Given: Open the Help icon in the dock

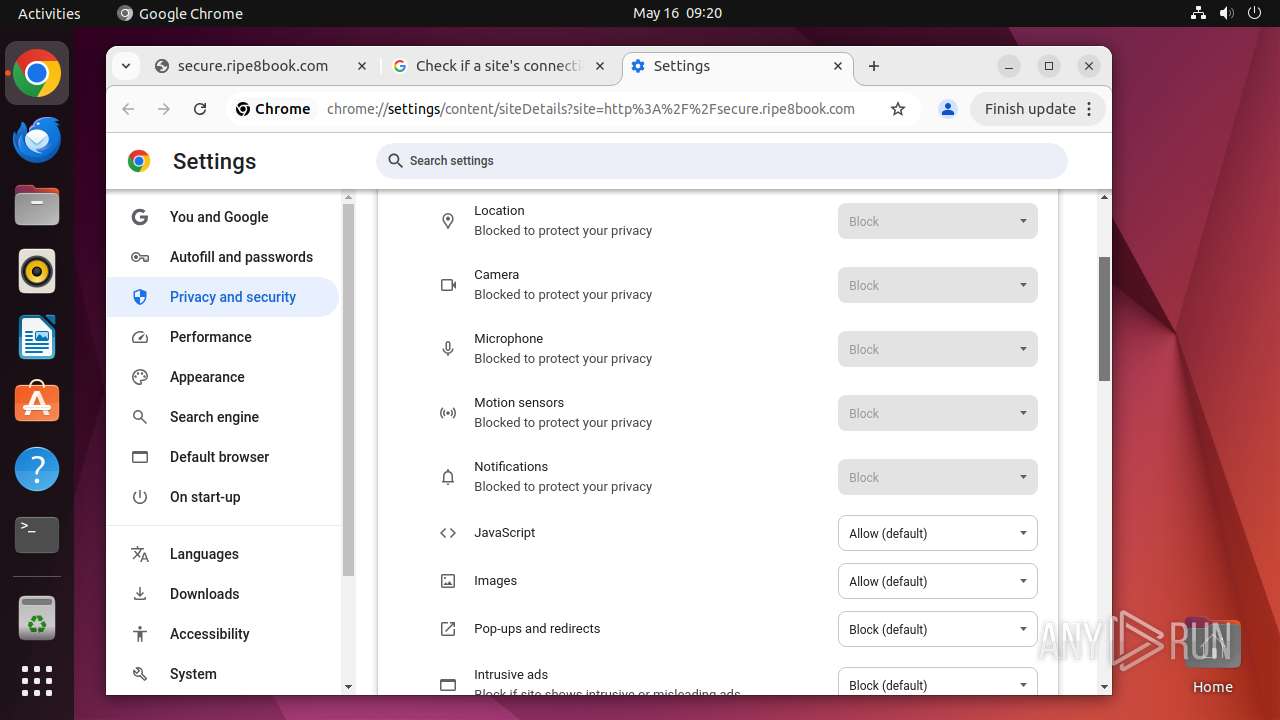Looking at the screenshot, I should 37,469.
